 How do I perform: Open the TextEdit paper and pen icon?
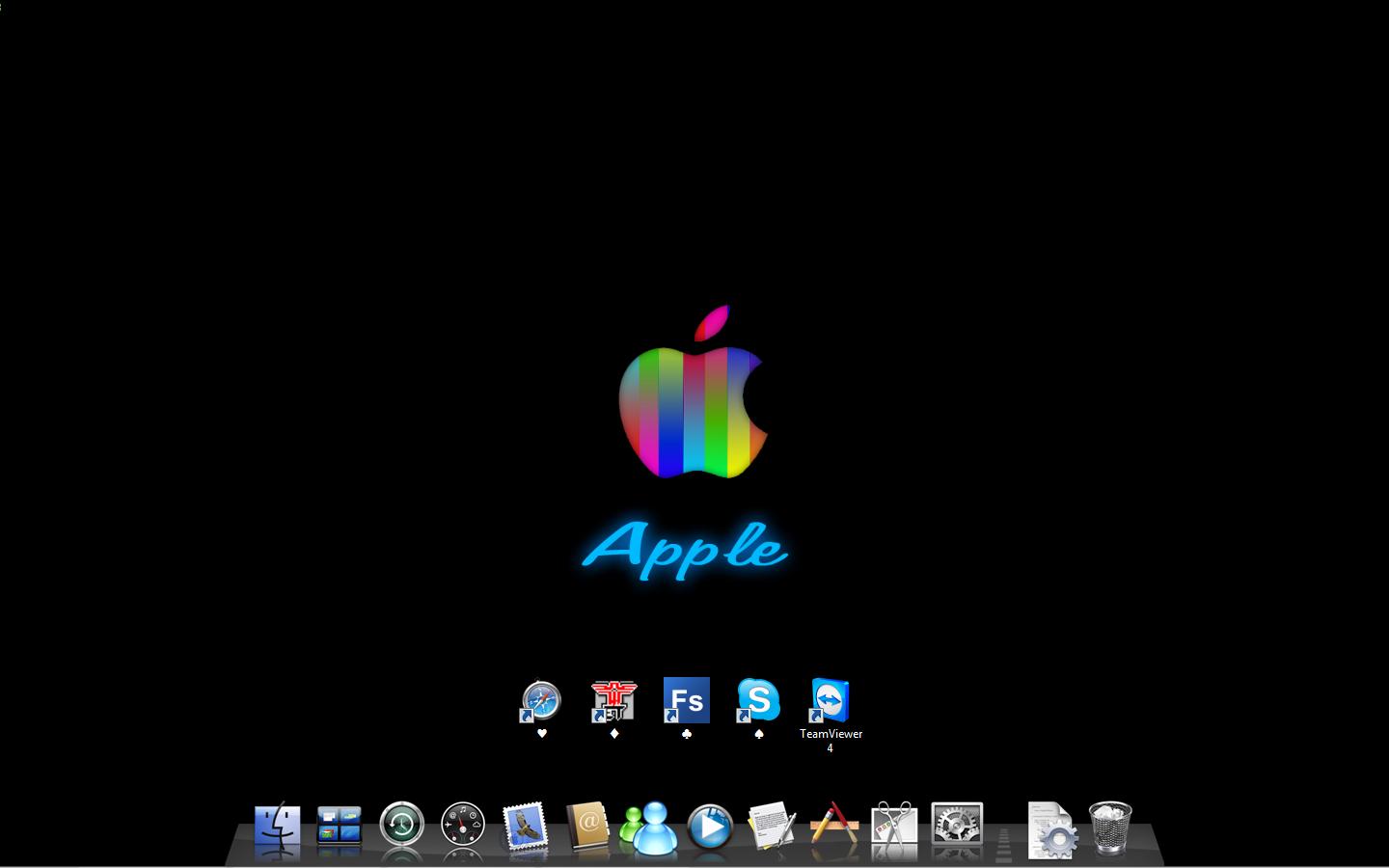(x=772, y=827)
